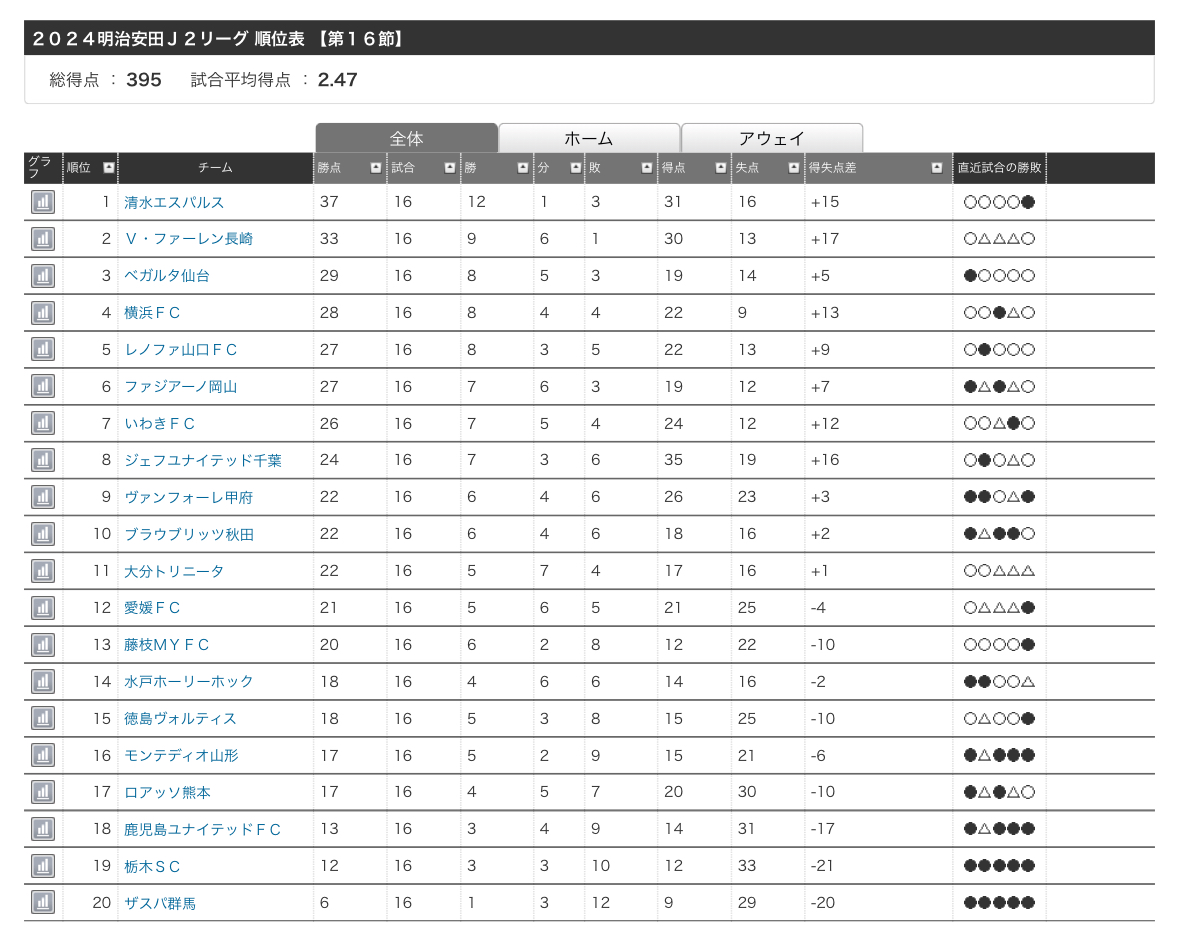This screenshot has height=936, width=1179.
Task: Sort table by 得点 column arrow
Action: (720, 168)
